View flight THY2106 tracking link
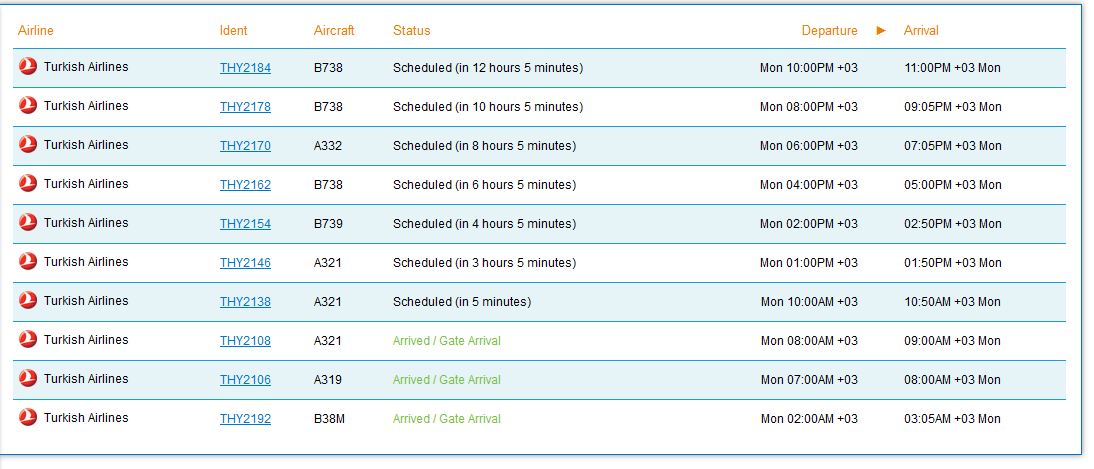Image resolution: width=1094 pixels, height=469 pixels. (245, 380)
